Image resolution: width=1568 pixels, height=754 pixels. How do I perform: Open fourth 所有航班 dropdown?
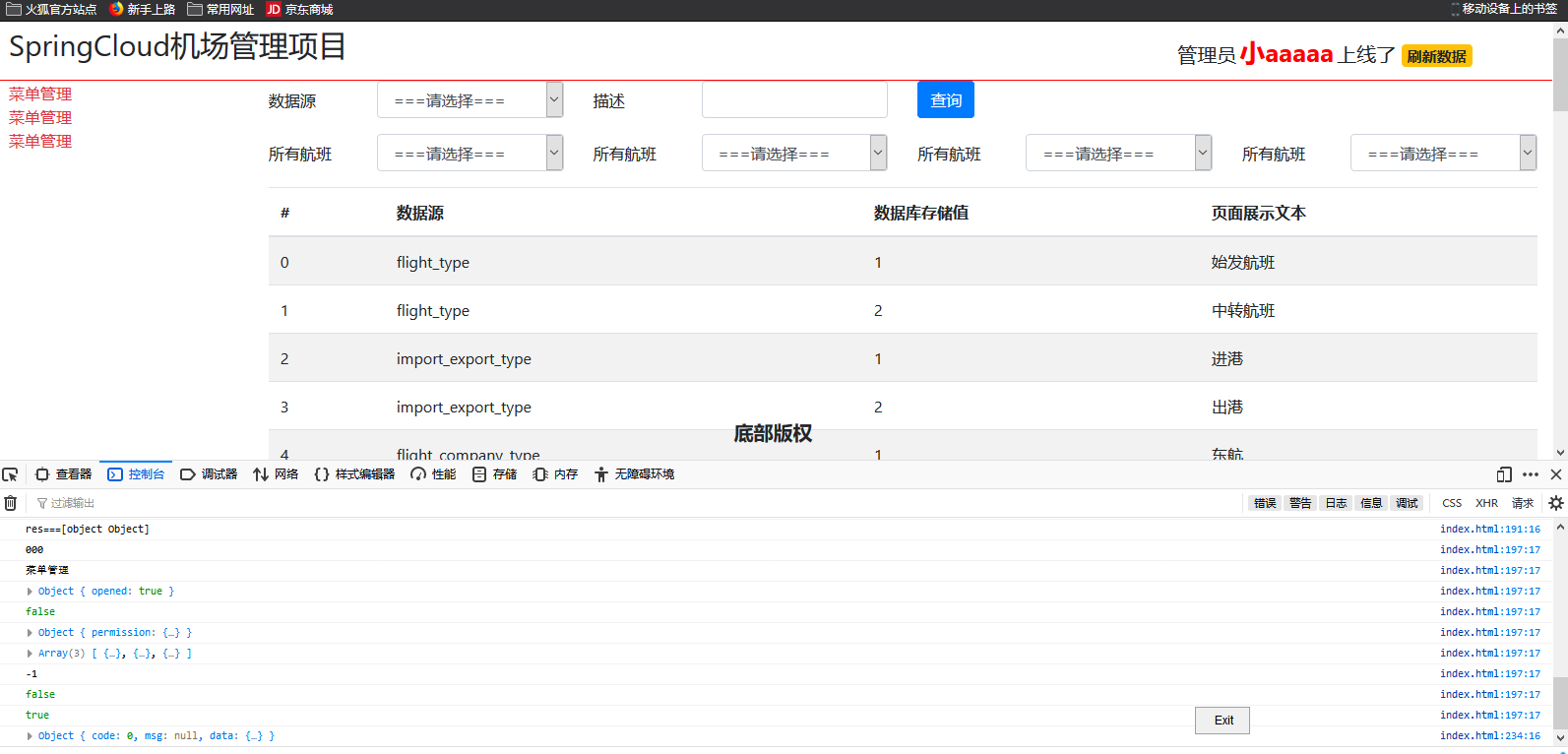(x=1443, y=153)
